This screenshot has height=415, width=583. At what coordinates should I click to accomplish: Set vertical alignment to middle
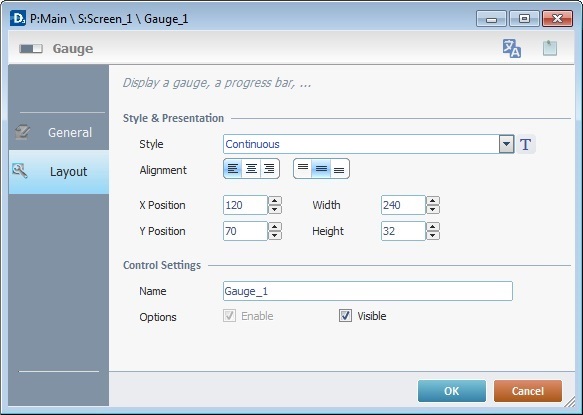coord(321,169)
